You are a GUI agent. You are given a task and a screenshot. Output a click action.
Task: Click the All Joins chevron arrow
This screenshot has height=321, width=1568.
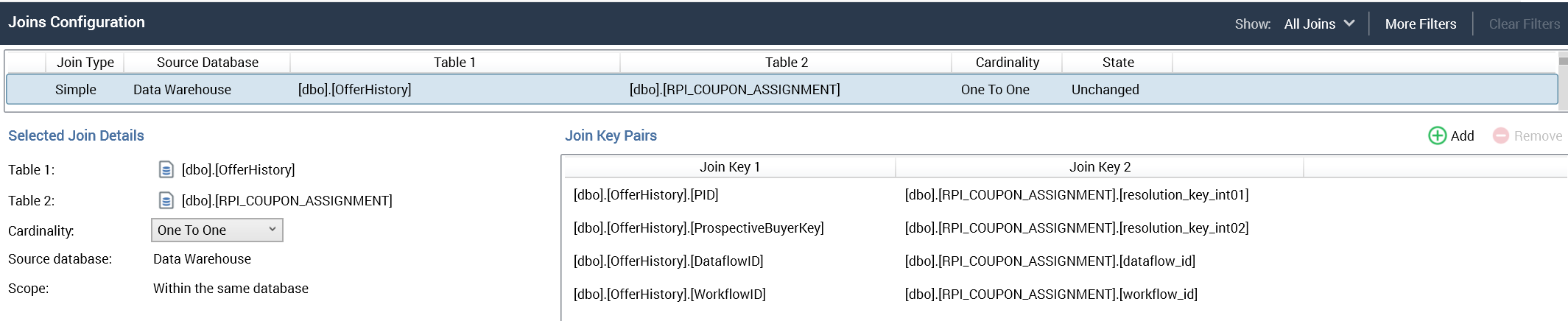[x=1349, y=24]
